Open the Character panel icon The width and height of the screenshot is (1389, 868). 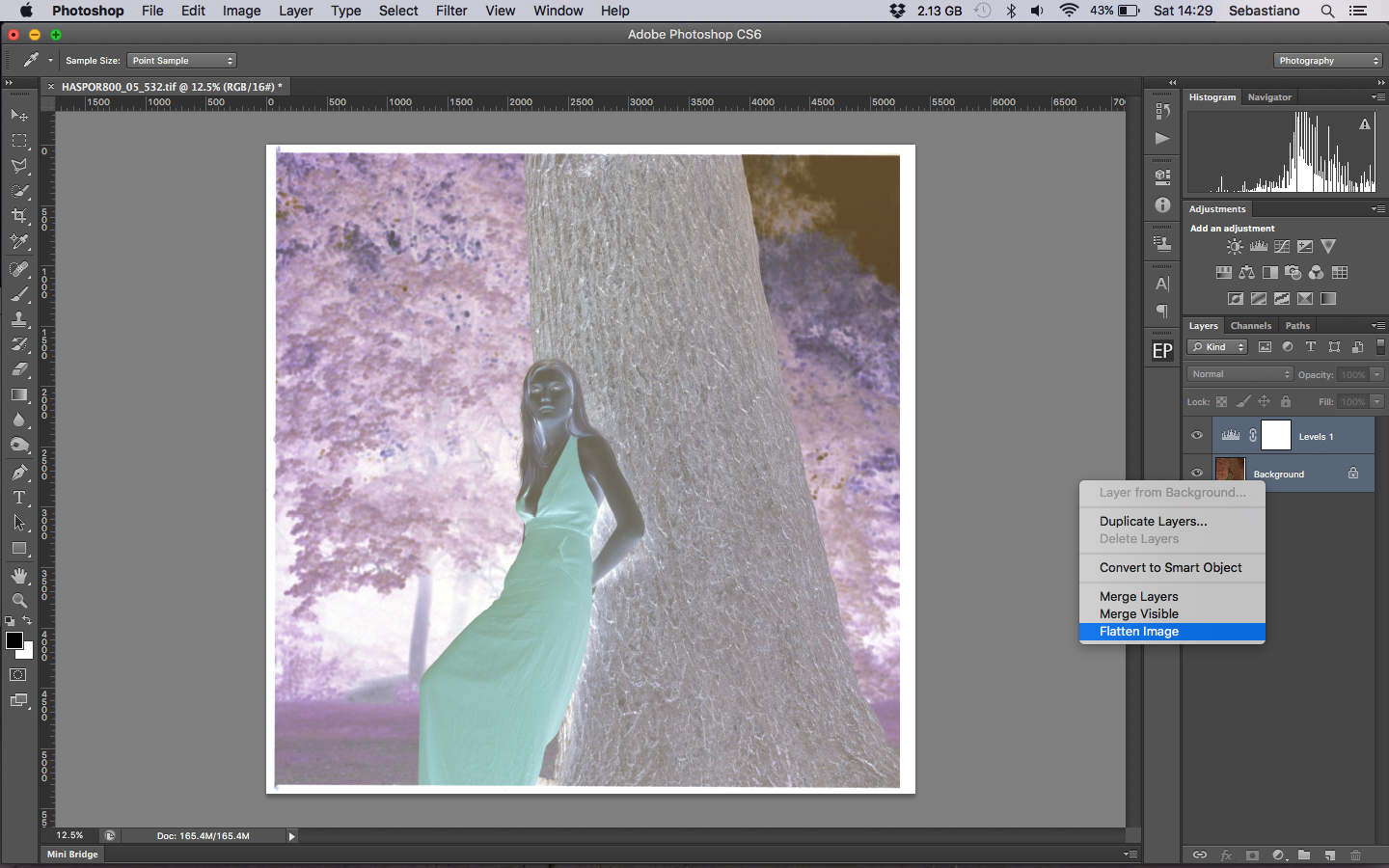[x=1162, y=285]
